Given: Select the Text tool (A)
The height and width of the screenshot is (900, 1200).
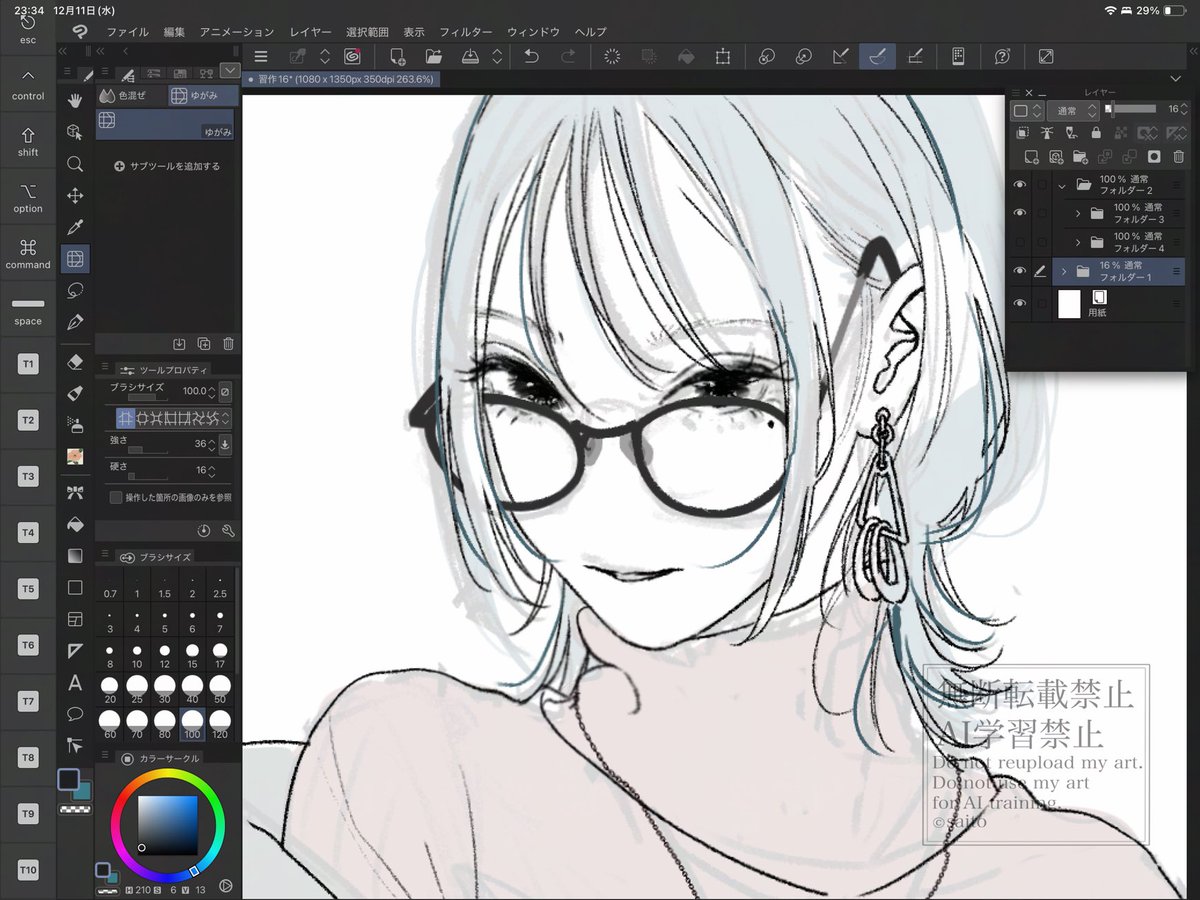Looking at the screenshot, I should [x=75, y=683].
